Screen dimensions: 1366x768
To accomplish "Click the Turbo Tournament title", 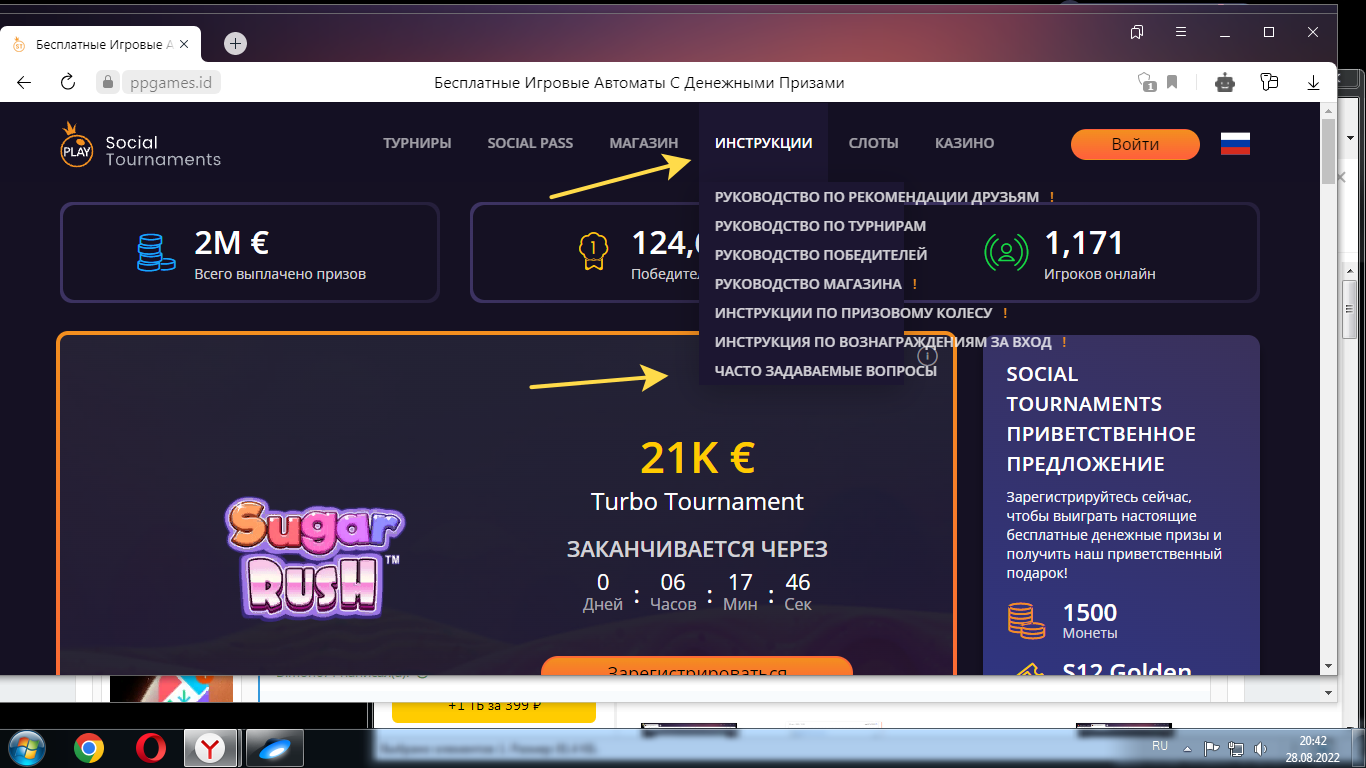I will tap(697, 501).
